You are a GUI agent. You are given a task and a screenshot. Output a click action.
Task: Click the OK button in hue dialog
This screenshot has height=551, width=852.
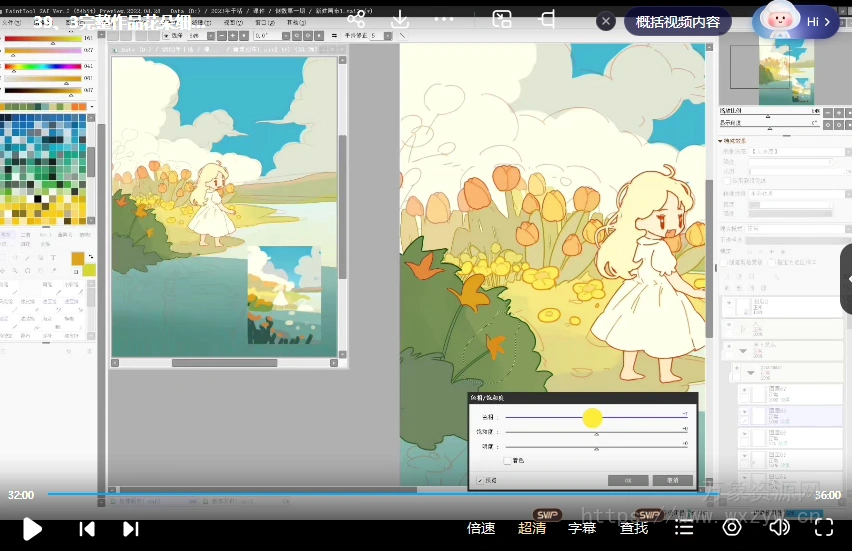(628, 480)
